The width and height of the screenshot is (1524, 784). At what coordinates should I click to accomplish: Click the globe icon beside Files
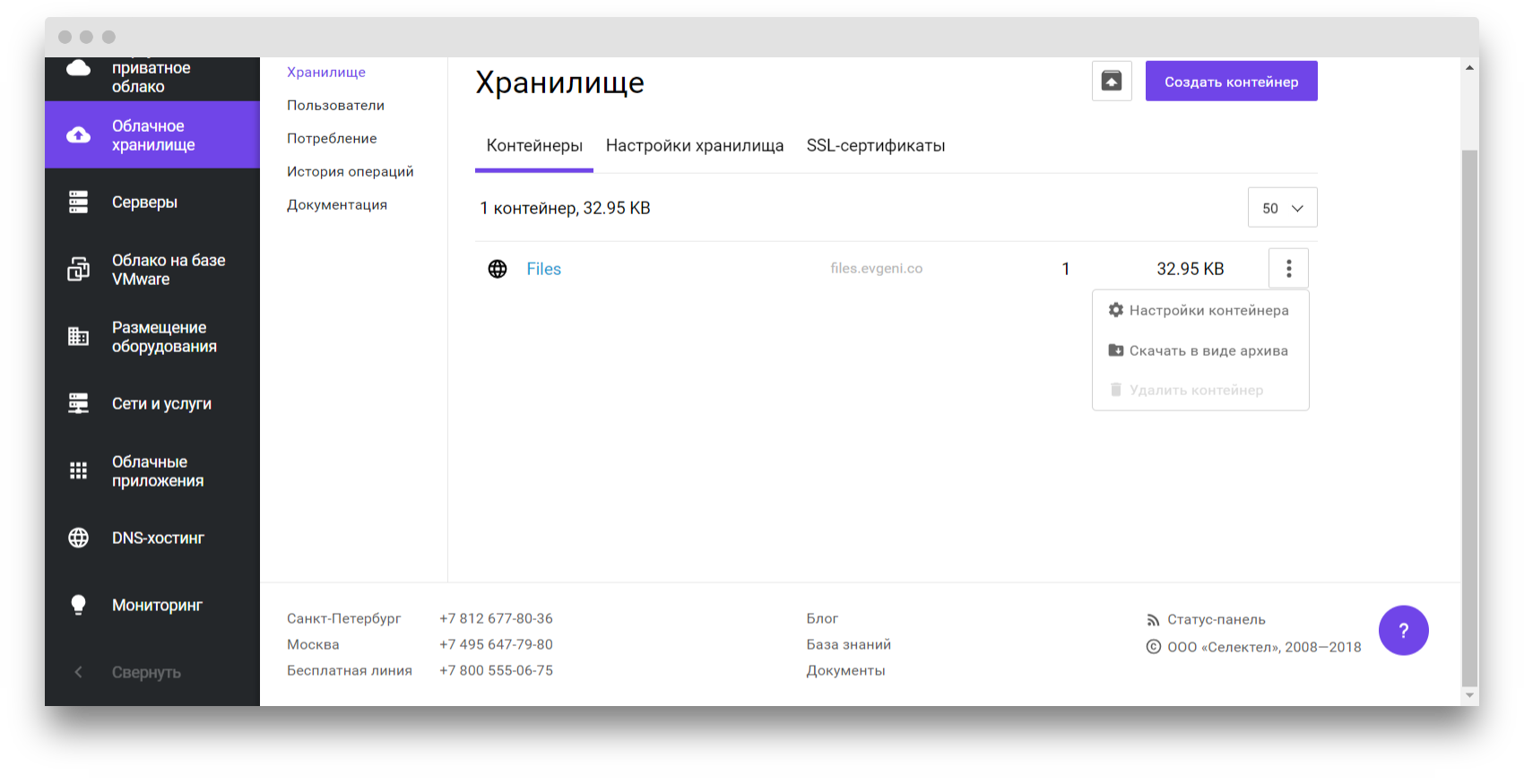(498, 269)
